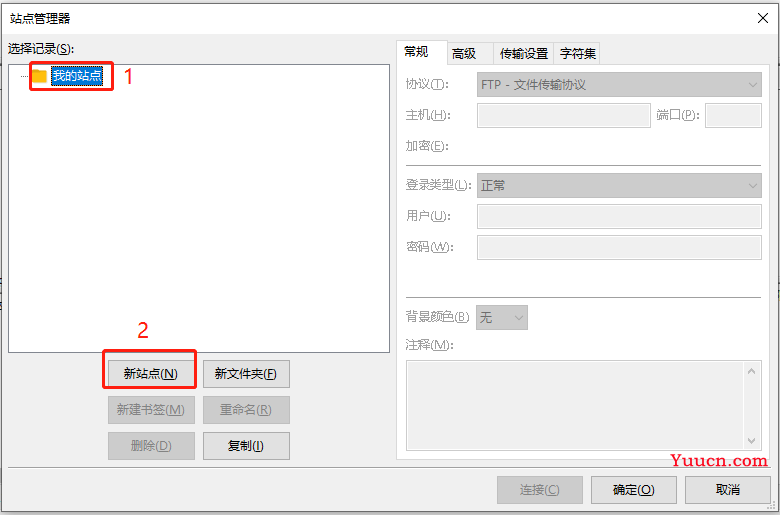Image resolution: width=780 pixels, height=515 pixels.
Task: Close the 站点管理器 dialog window
Action: 763,18
